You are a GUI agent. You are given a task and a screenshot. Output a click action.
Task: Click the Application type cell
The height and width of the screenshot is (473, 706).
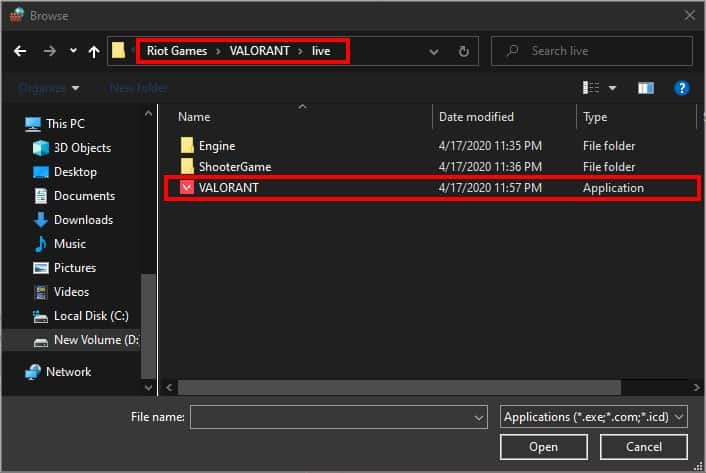coord(613,188)
